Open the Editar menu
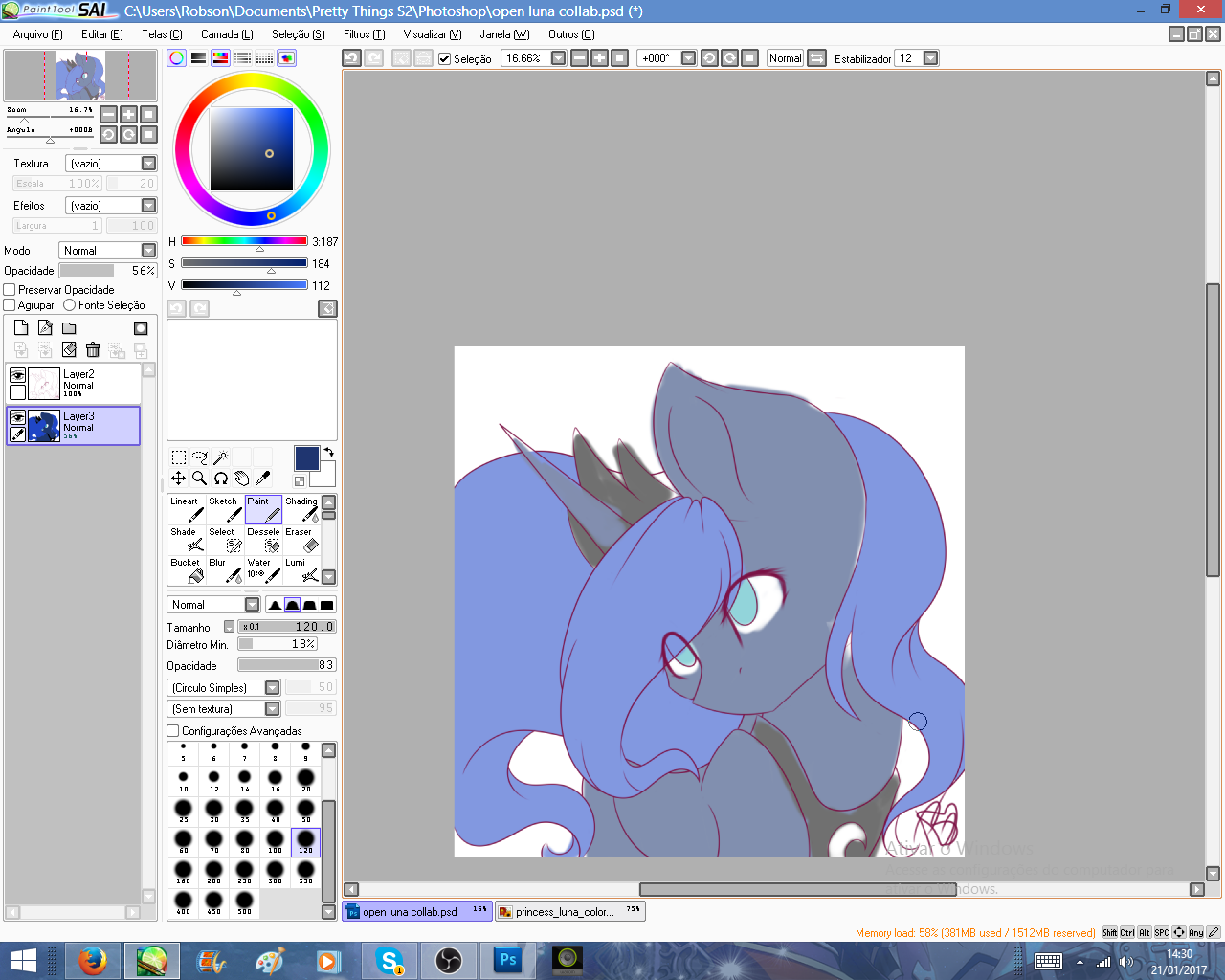The height and width of the screenshot is (980, 1225). (102, 34)
